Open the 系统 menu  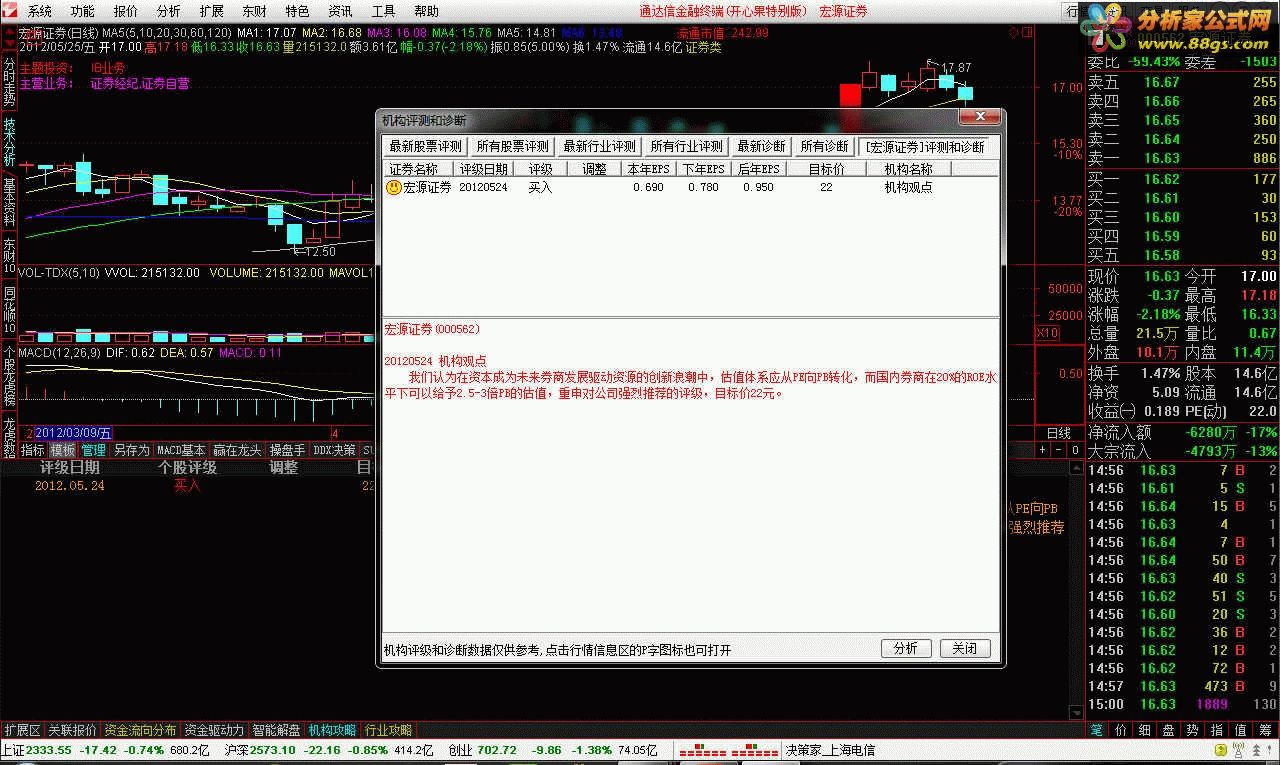pos(40,11)
